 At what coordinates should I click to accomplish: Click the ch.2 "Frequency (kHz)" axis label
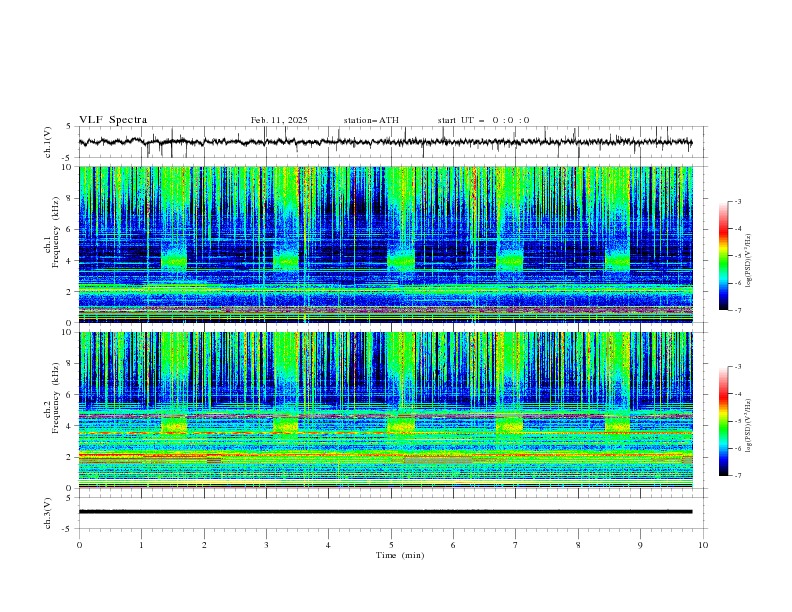[56, 397]
